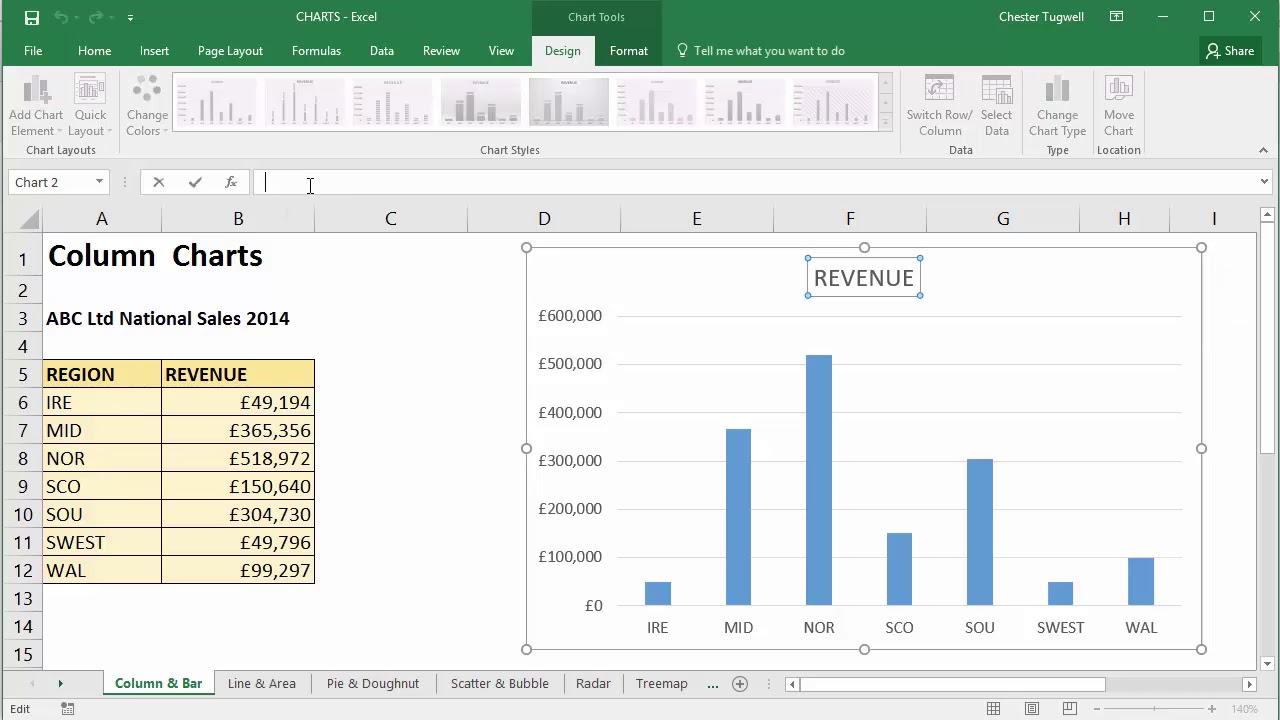Screen dimensions: 1280x720
Task: Switch to Page Break Preview icon
Action: [x=1070, y=709]
